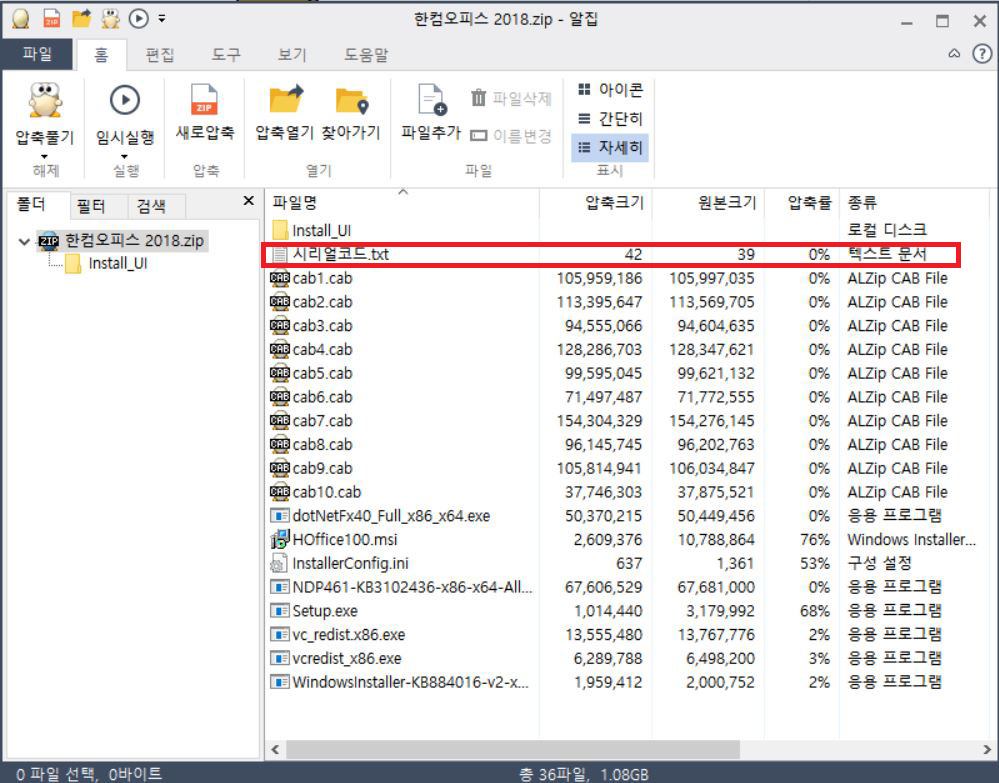Image resolution: width=999 pixels, height=783 pixels.
Task: Sort by the 종류 column header
Action: point(914,203)
